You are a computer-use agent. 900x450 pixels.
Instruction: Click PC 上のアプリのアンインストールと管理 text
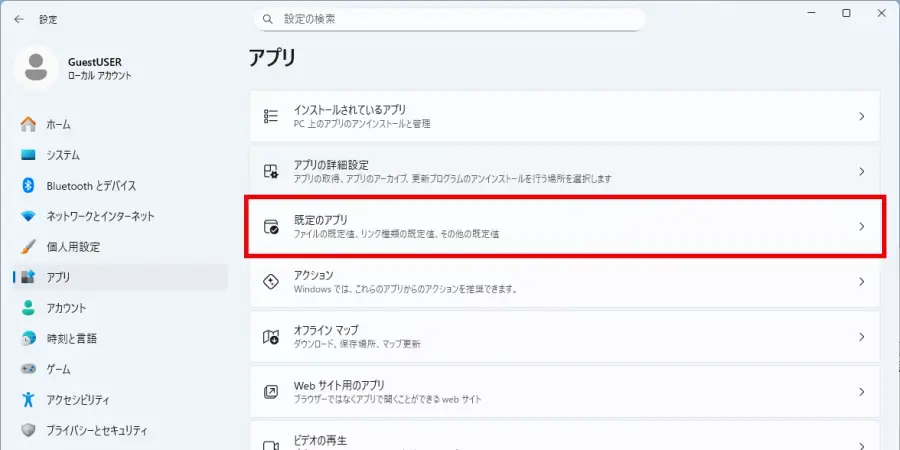[x=362, y=124]
